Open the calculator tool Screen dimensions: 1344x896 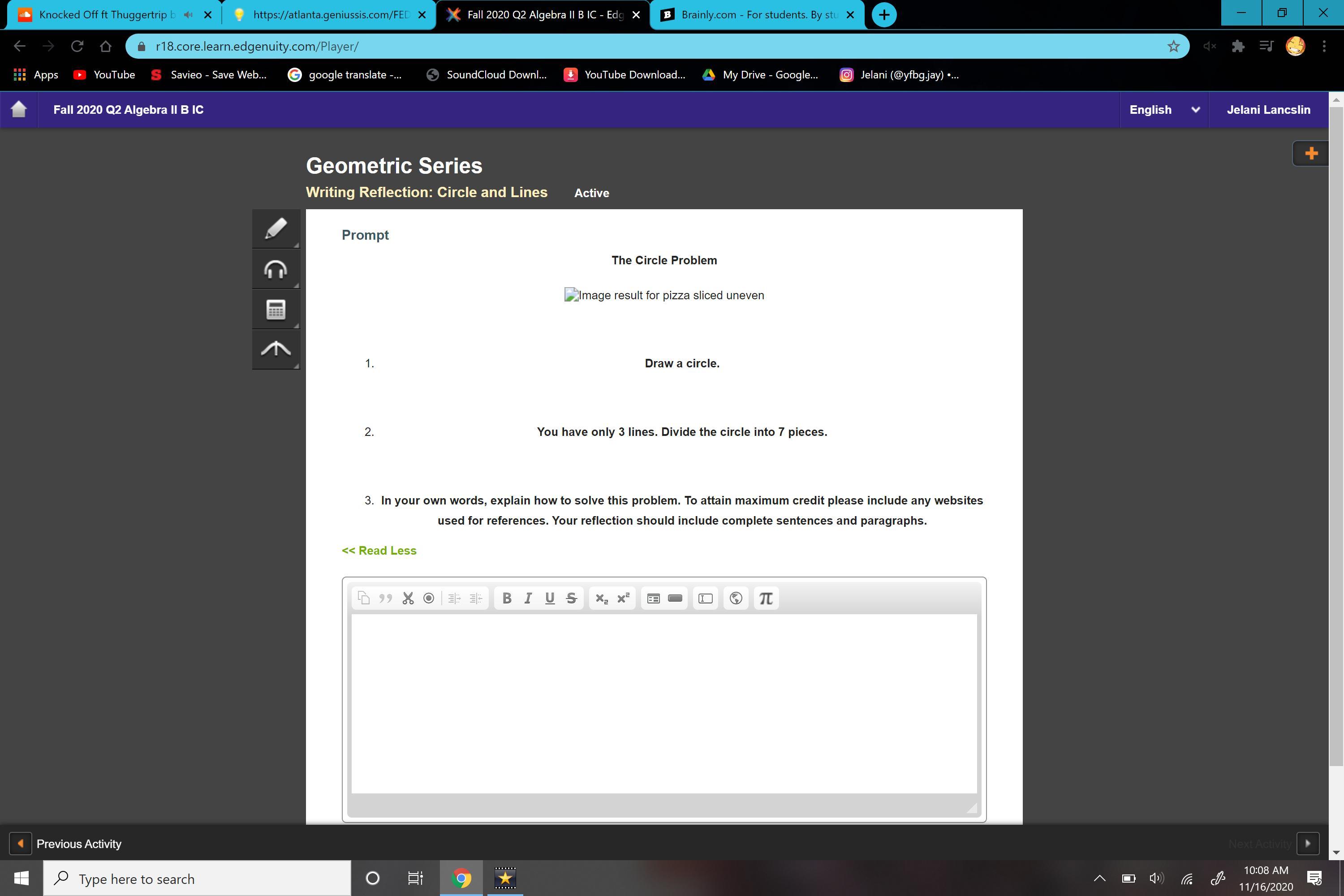point(276,310)
